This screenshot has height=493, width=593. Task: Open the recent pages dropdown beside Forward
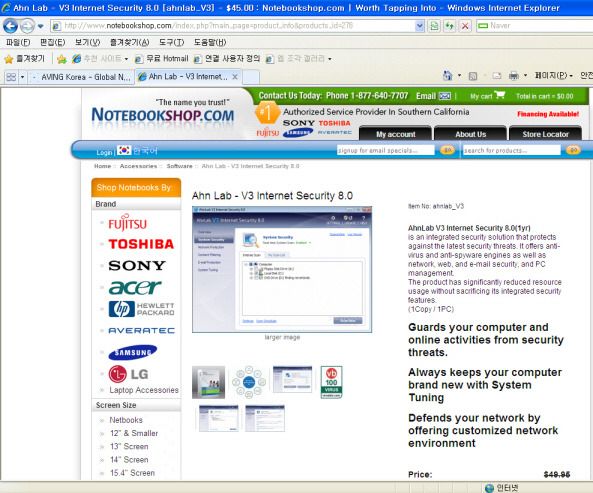click(x=40, y=26)
